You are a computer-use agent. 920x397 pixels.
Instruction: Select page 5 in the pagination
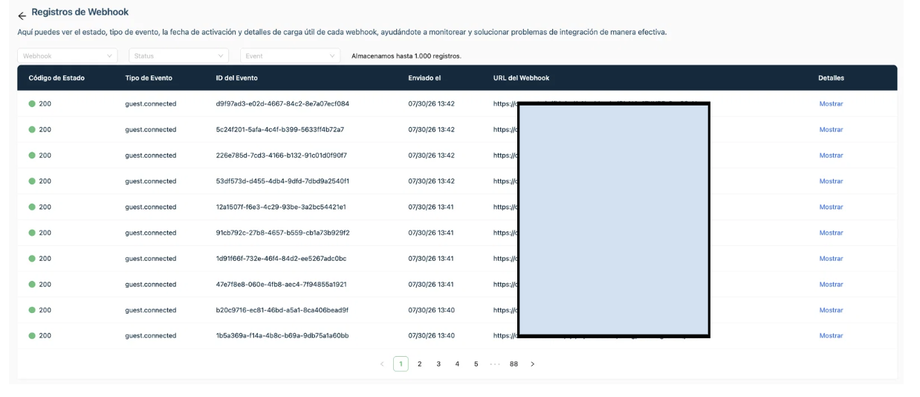point(476,364)
